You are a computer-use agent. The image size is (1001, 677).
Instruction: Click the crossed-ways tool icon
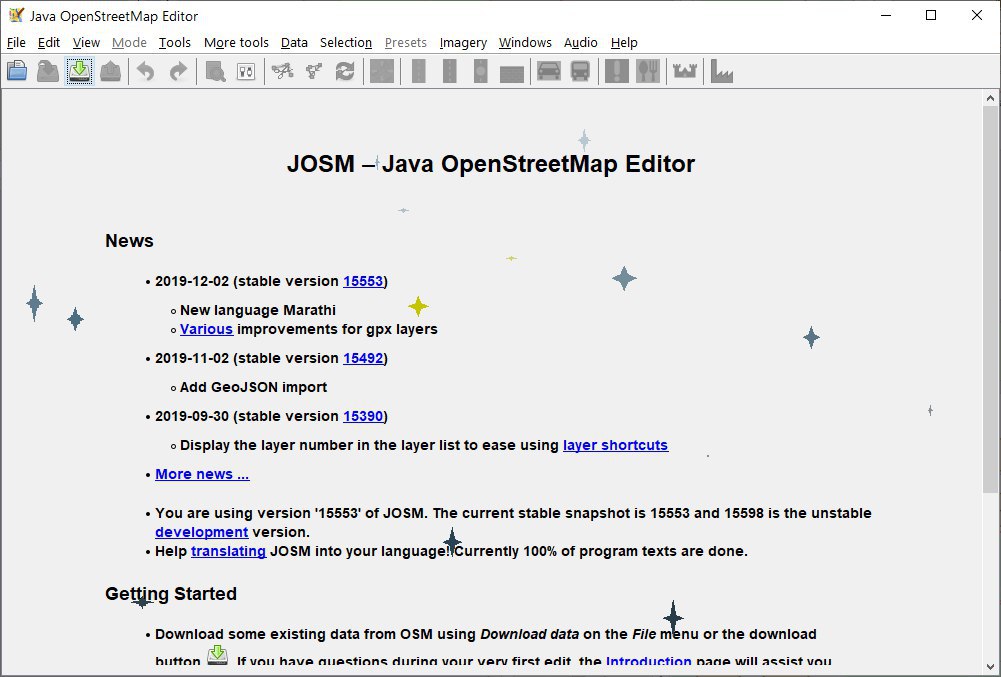pos(282,71)
